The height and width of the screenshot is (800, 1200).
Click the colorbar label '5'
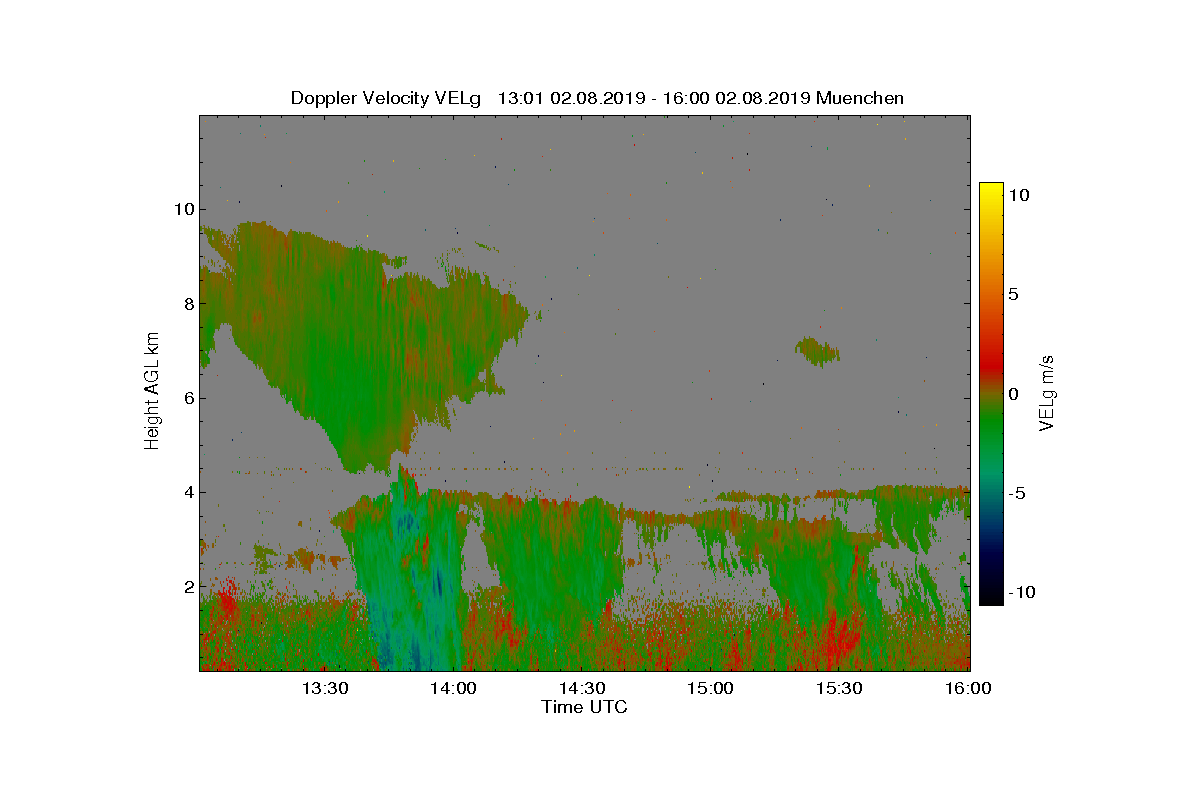pos(1013,294)
